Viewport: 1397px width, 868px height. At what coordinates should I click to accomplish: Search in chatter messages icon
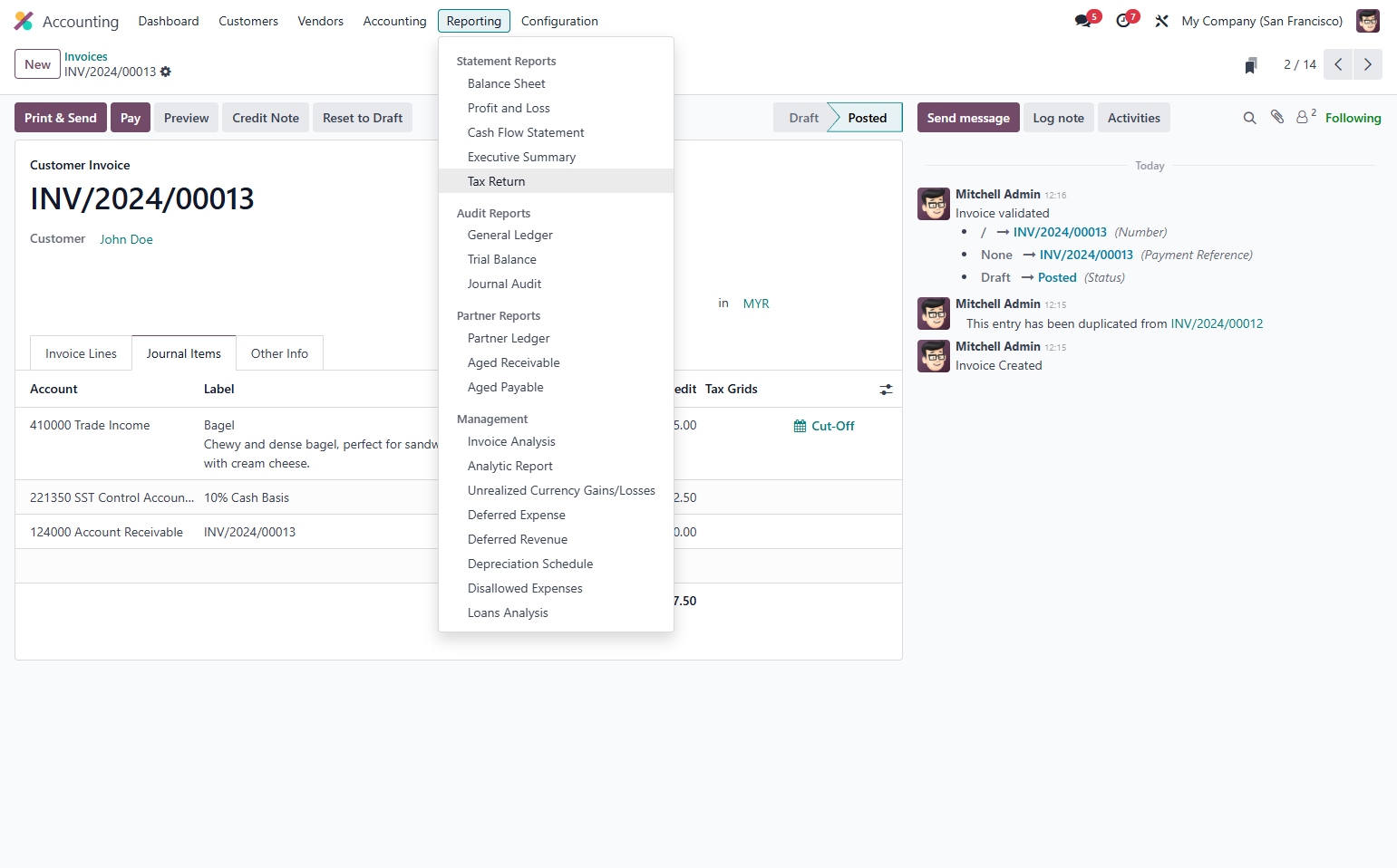pos(1249,118)
